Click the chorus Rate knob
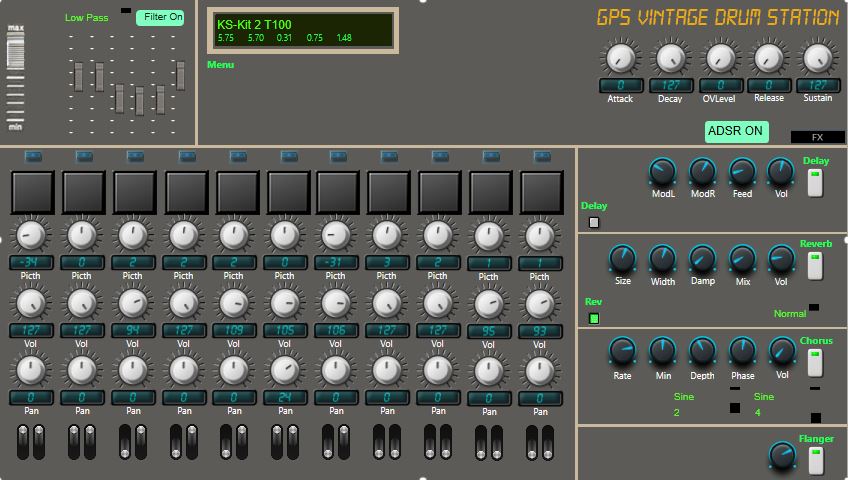The width and height of the screenshot is (848, 480). (x=622, y=351)
